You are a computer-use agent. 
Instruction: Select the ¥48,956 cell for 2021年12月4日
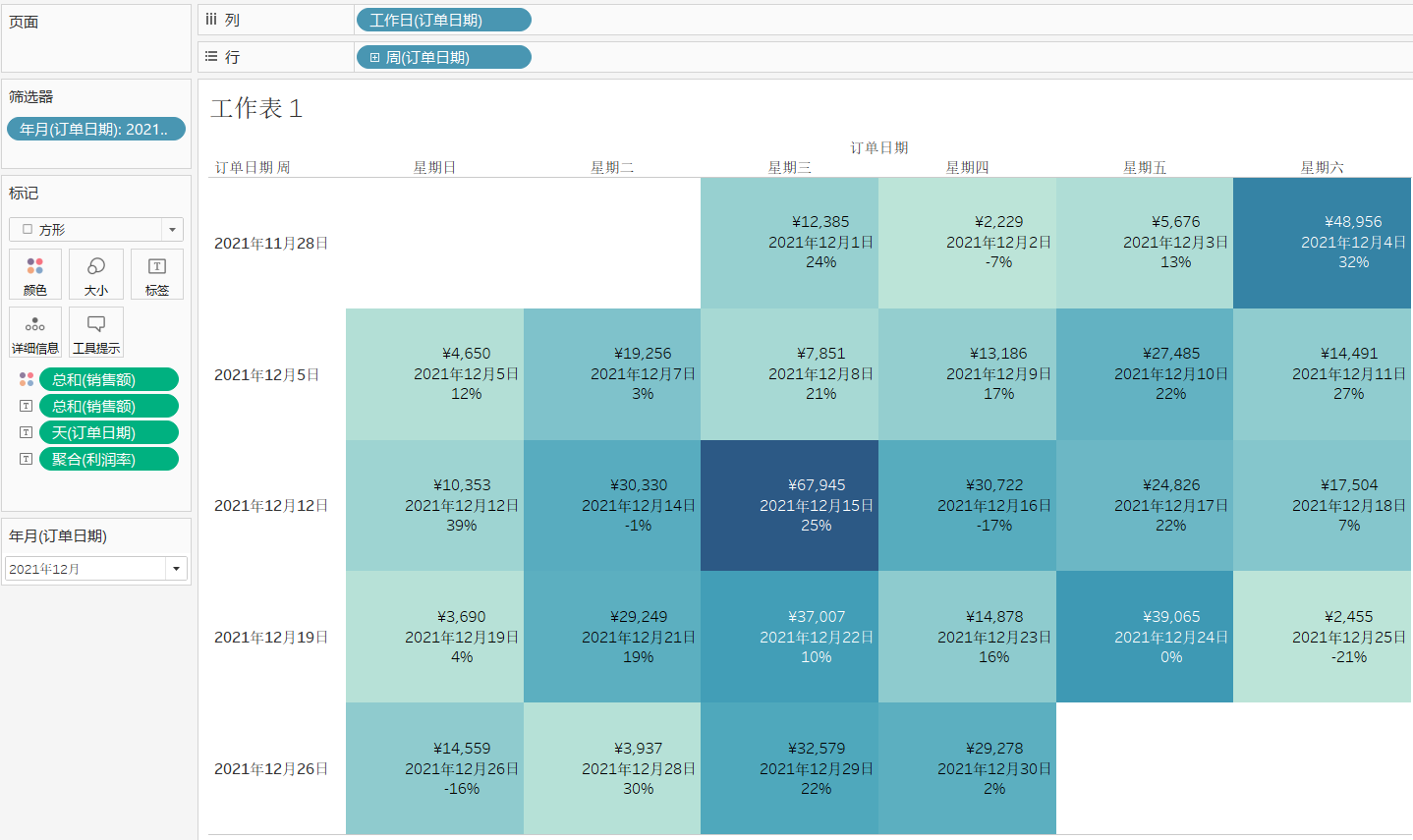[1323, 243]
